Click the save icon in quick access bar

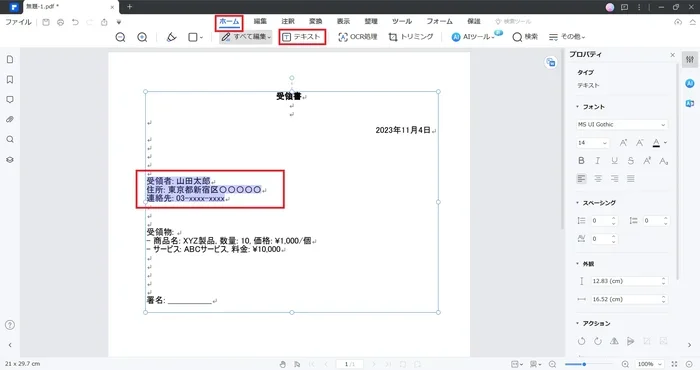pos(46,22)
